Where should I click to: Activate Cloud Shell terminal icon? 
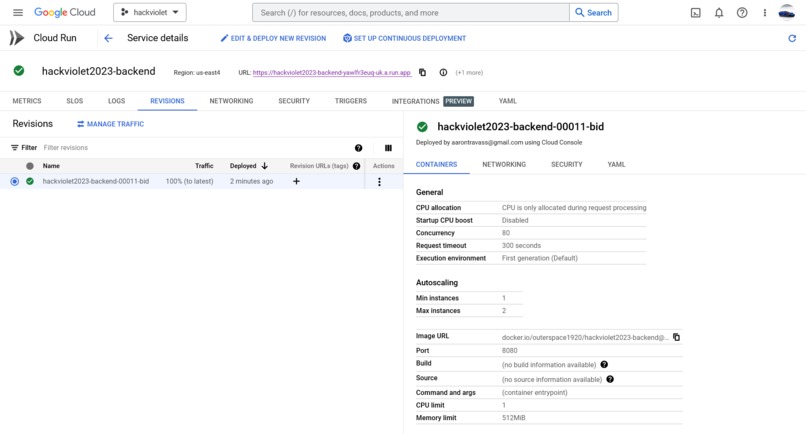click(x=695, y=13)
